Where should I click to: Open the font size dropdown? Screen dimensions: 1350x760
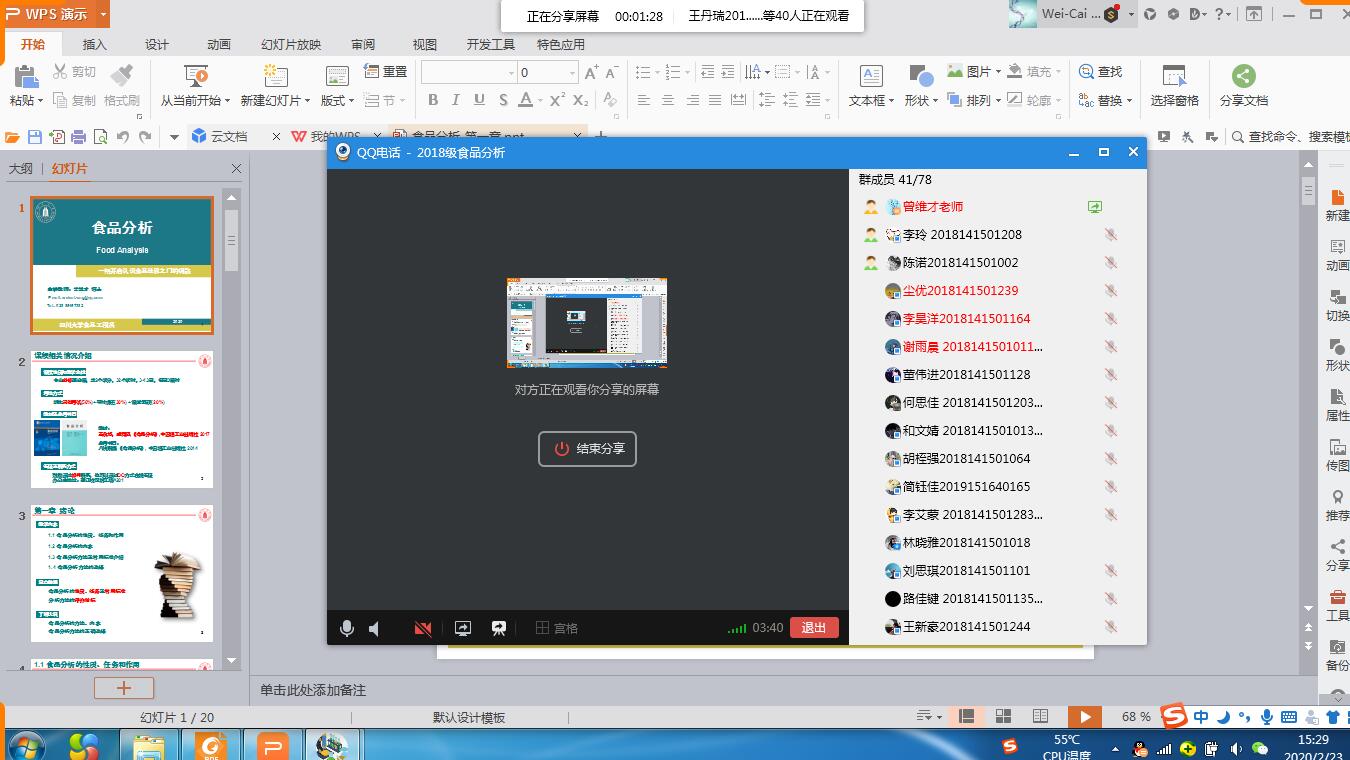click(572, 73)
